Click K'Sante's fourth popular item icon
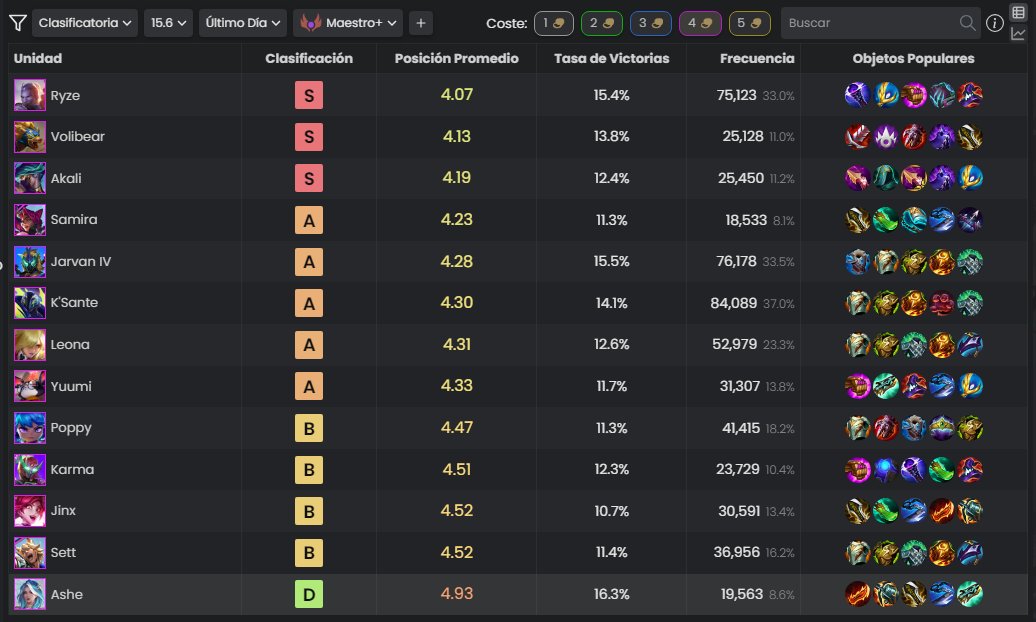The height and width of the screenshot is (622, 1036). (x=942, y=303)
